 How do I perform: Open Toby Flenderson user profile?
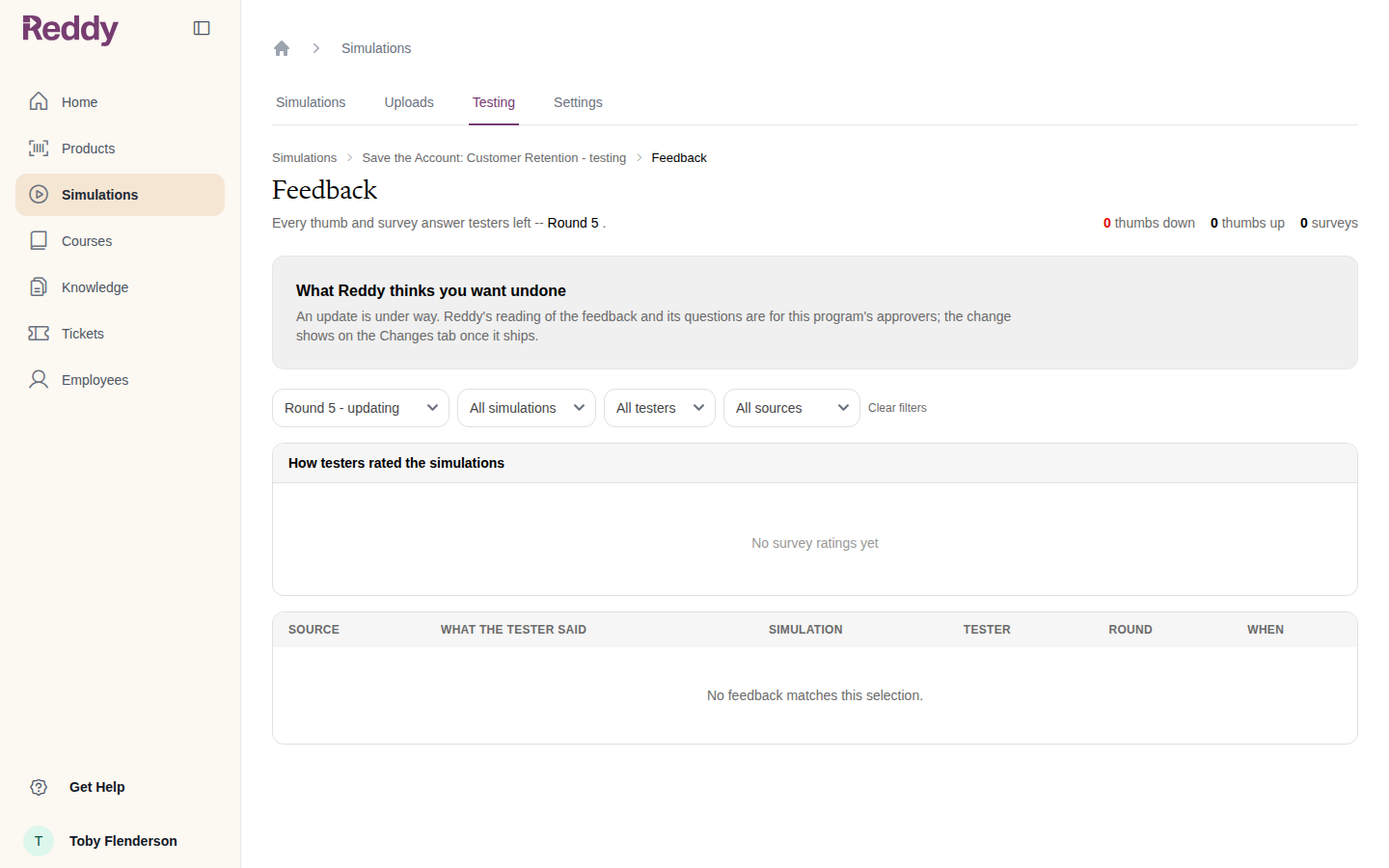tap(100, 841)
